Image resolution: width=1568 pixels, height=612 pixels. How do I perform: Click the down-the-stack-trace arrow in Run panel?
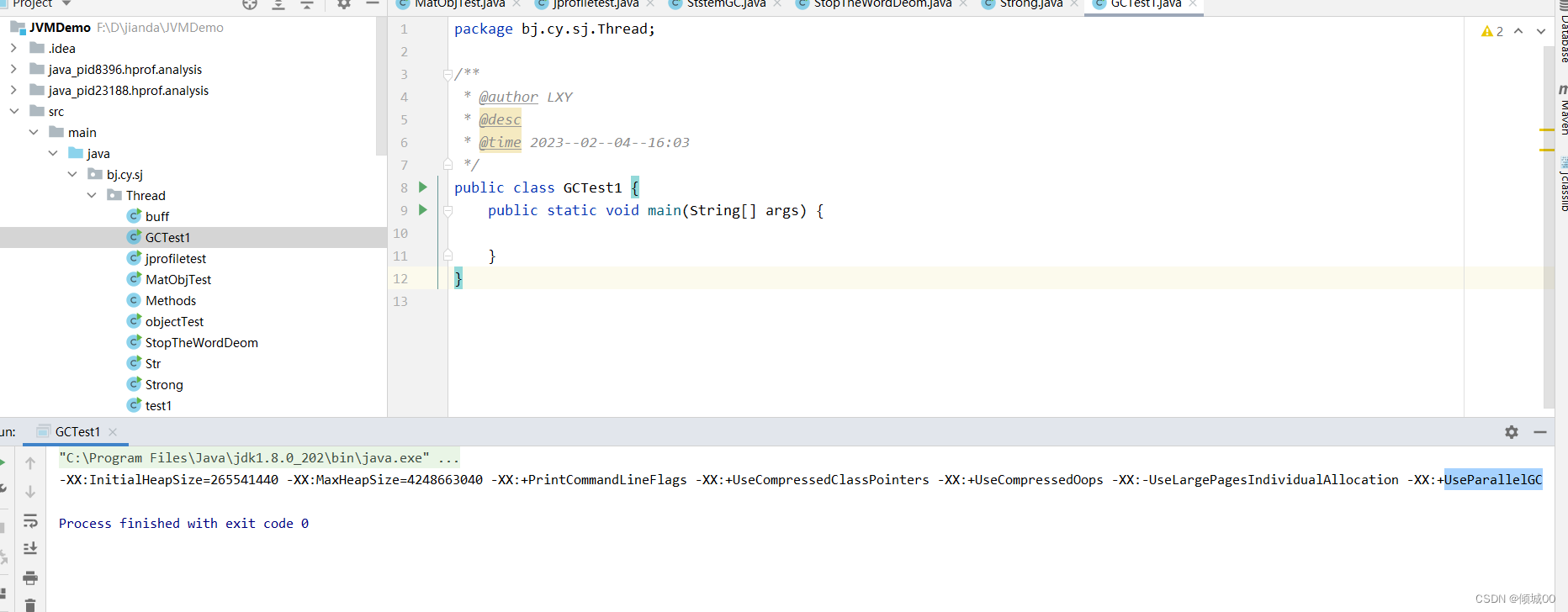[x=30, y=492]
